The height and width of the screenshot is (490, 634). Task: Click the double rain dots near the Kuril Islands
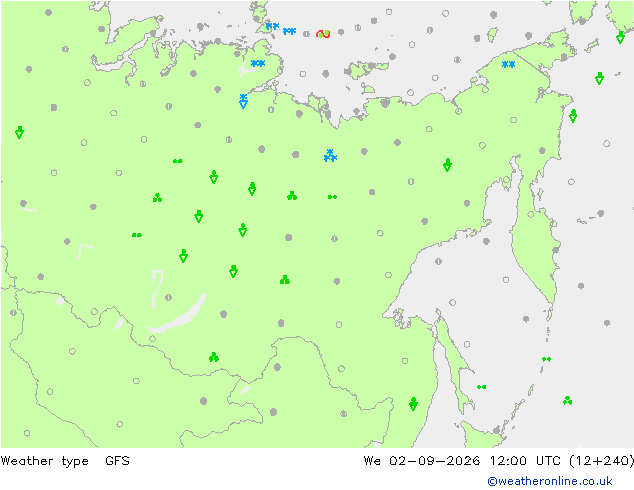(x=546, y=359)
